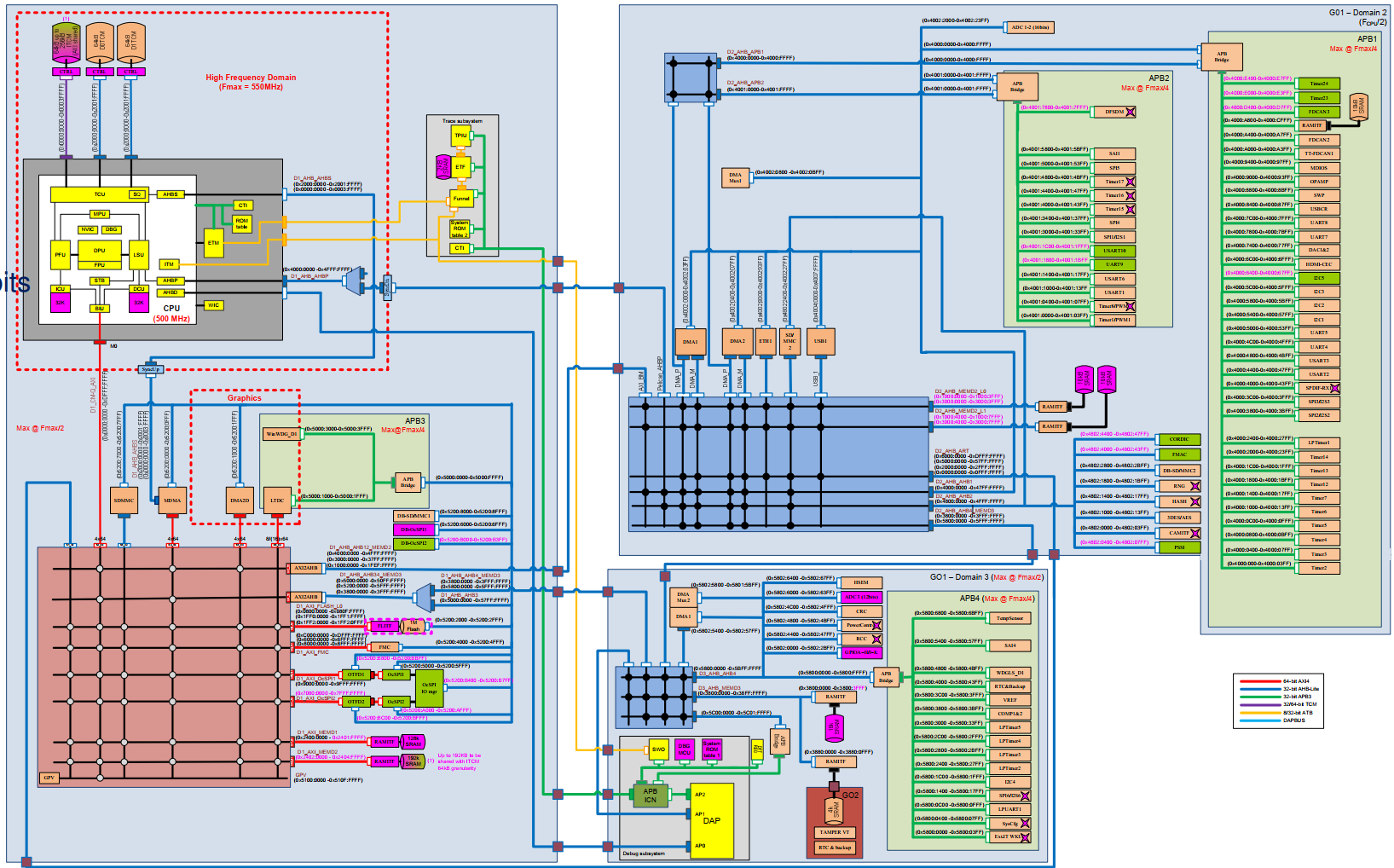Select the TT-FDCAN1 block on APB1
Viewport: 1394px width, 868px height.
(1319, 153)
